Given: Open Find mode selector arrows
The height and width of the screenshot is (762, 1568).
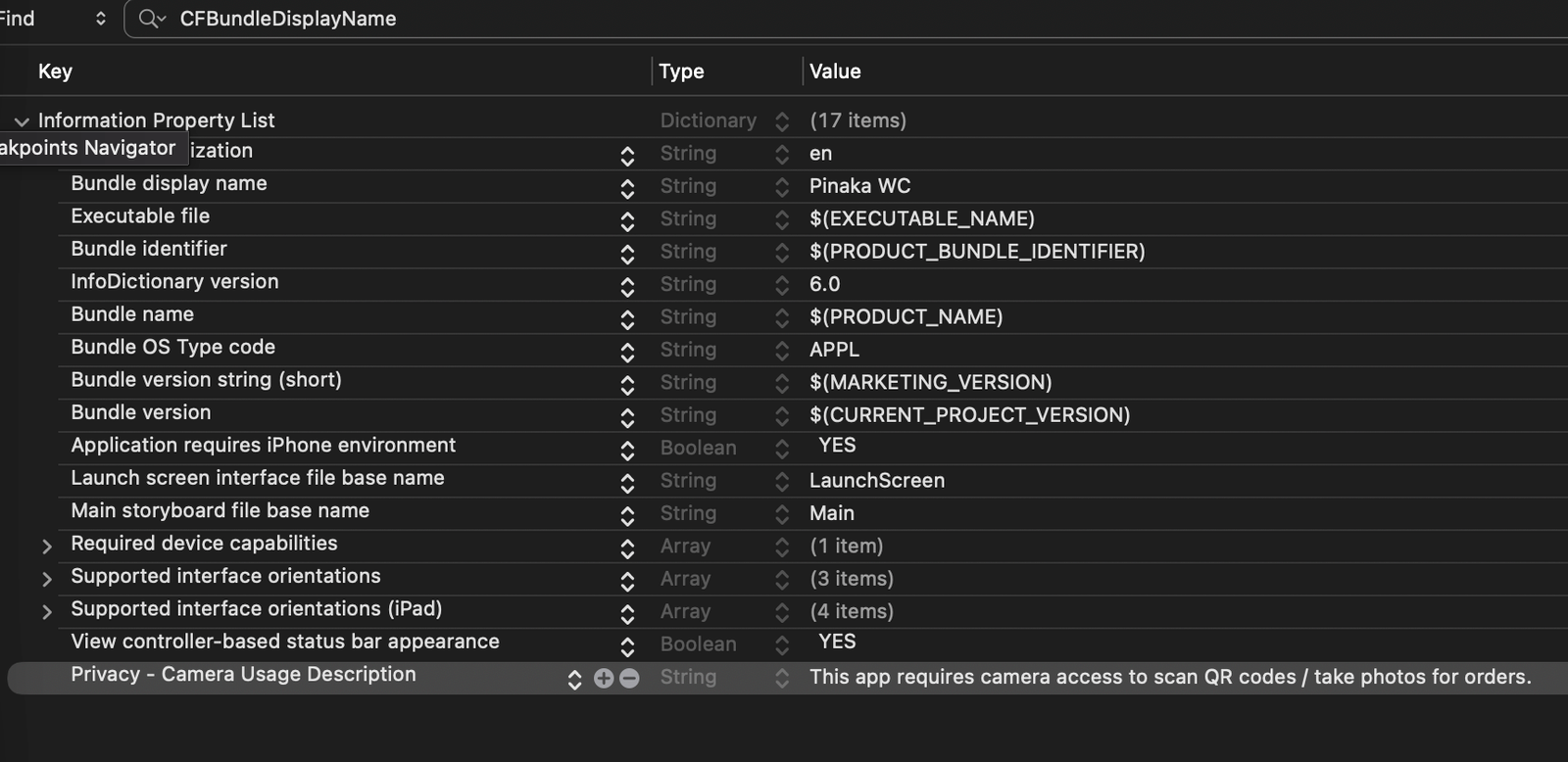Looking at the screenshot, I should click(100, 19).
